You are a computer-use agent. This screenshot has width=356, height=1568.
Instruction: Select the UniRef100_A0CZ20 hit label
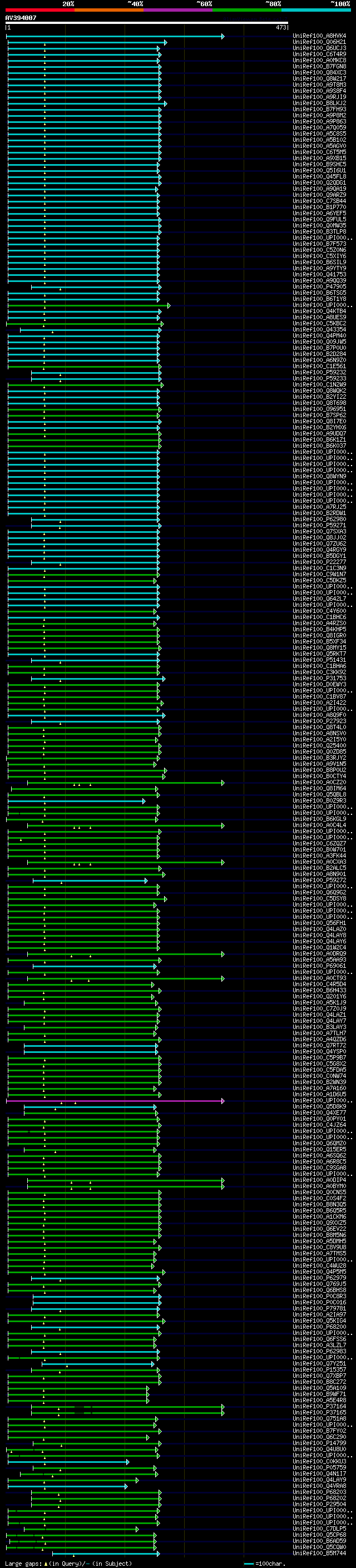(319, 783)
